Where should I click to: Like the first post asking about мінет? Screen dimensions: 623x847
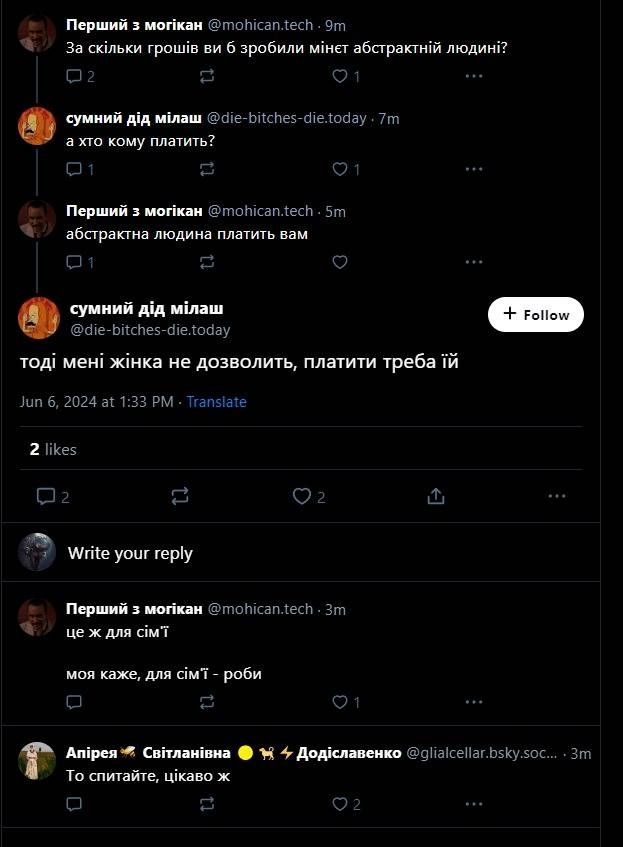coord(339,76)
